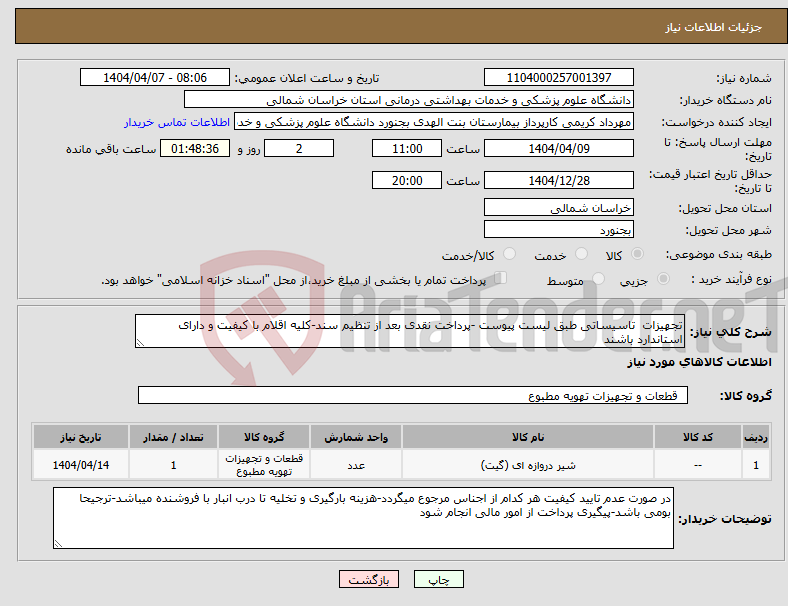
Task: Click the چاپ print button
Action: tap(439, 579)
